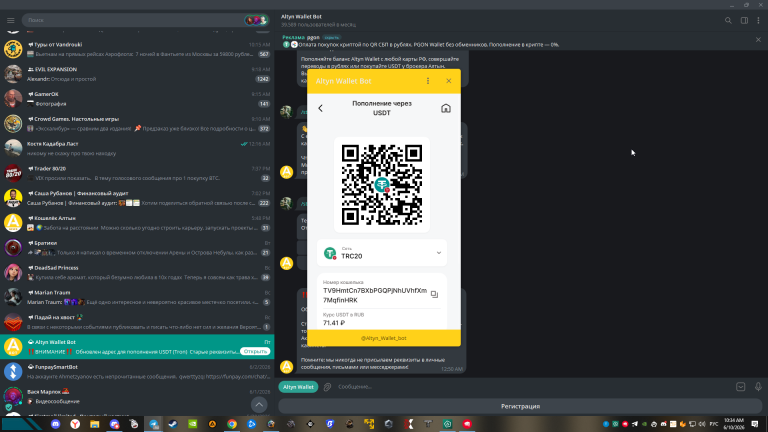Click the 71.41 ₽ exchange rate value
768x432 pixels.
pos(334,323)
